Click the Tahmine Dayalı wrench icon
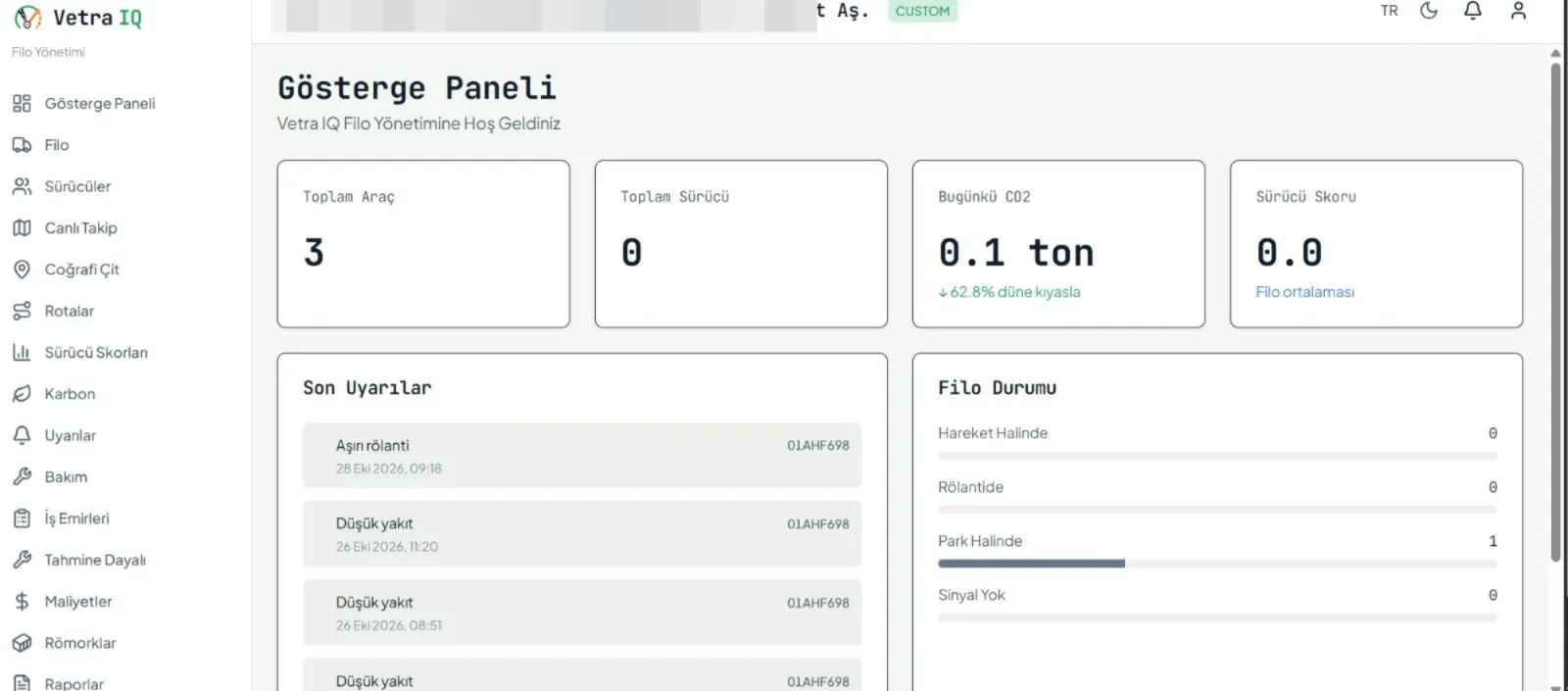 tap(22, 560)
